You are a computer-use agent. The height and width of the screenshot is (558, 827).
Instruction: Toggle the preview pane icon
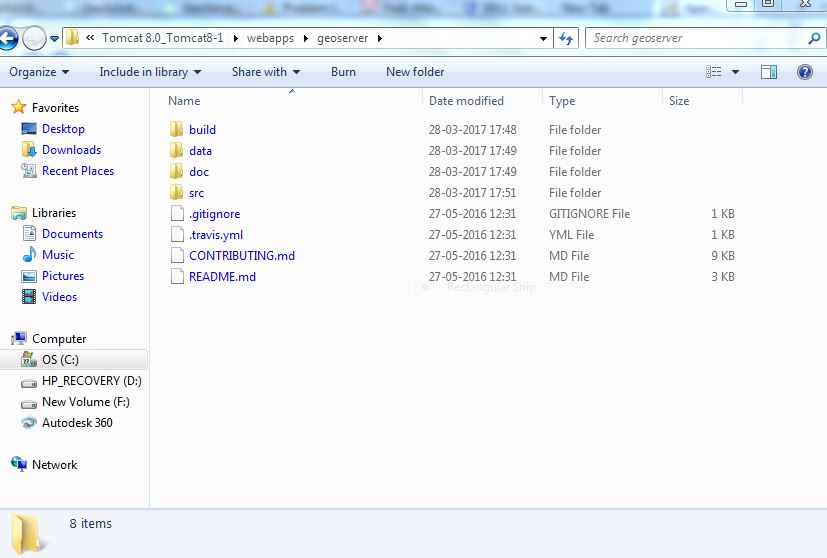(x=769, y=72)
